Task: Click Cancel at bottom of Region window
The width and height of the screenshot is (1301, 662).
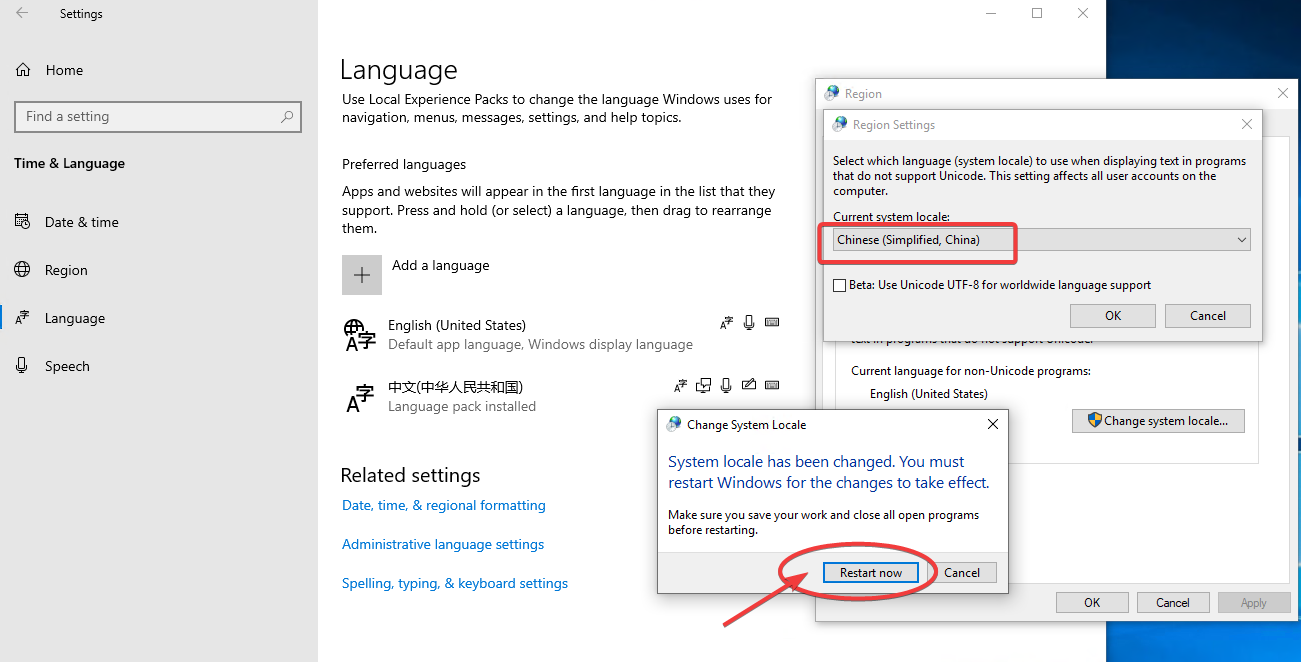Action: 1173,603
